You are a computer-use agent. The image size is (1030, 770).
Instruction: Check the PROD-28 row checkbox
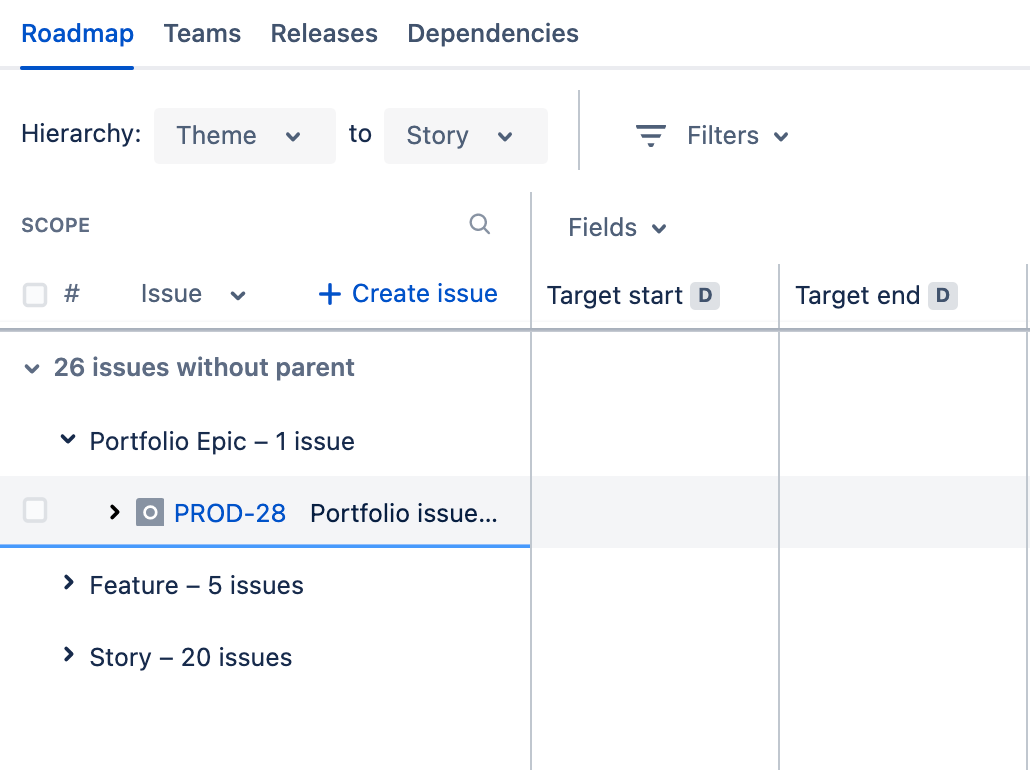click(x=35, y=511)
